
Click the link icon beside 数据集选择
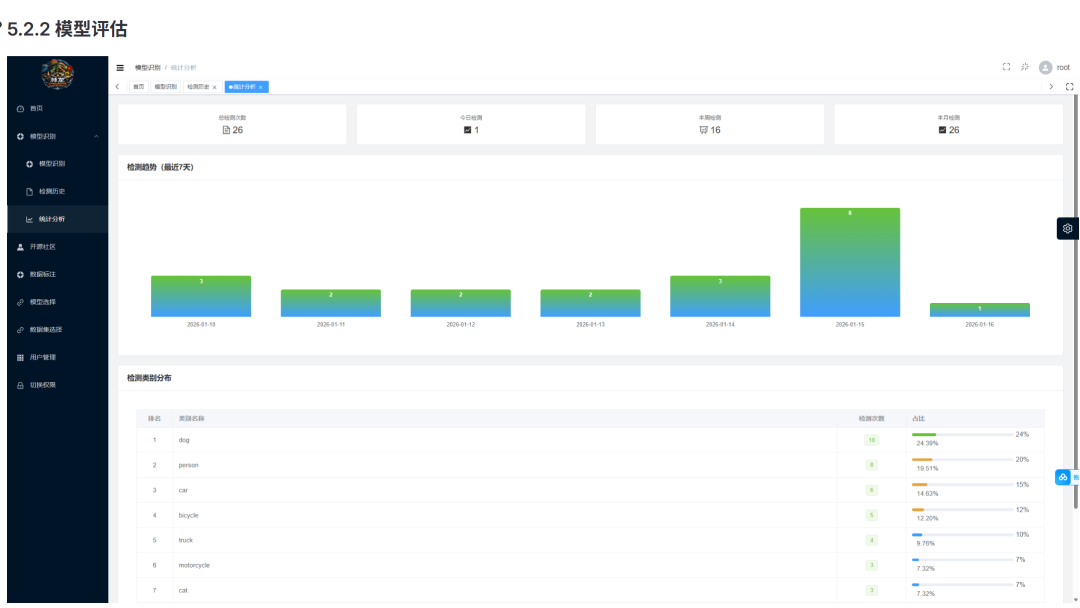20,330
